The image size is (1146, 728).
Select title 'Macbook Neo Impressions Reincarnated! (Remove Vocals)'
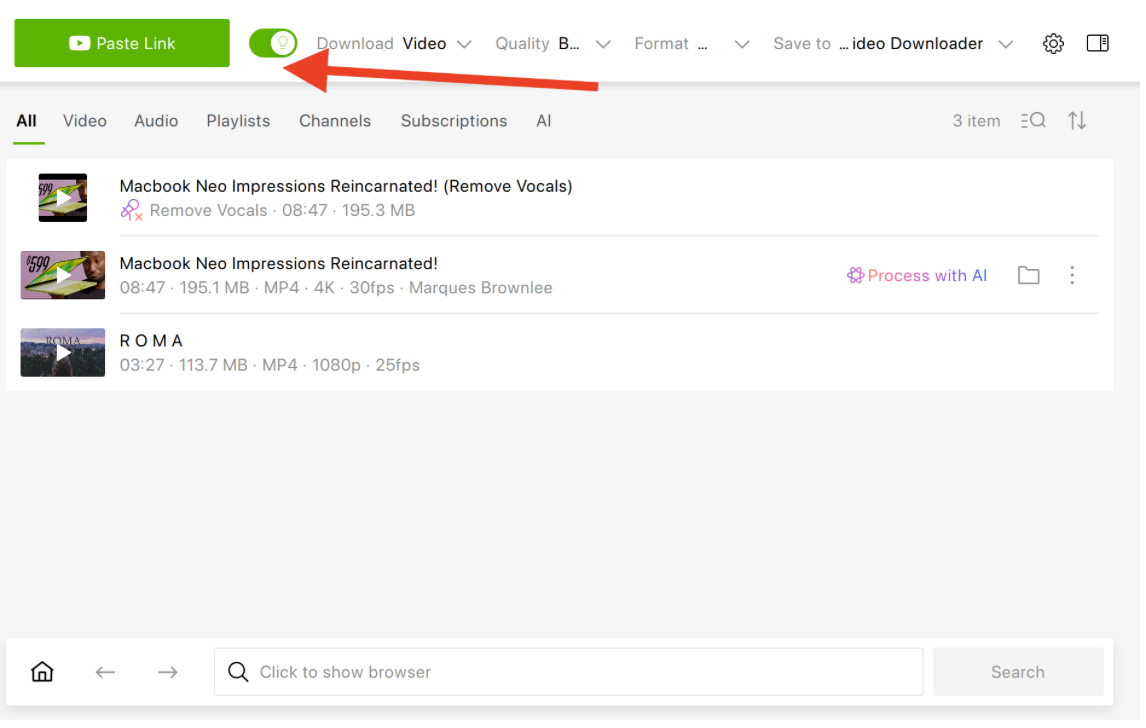point(346,186)
